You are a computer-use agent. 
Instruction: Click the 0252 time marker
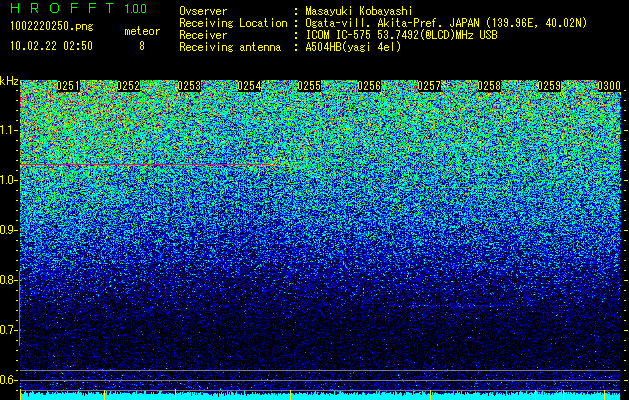pos(128,86)
